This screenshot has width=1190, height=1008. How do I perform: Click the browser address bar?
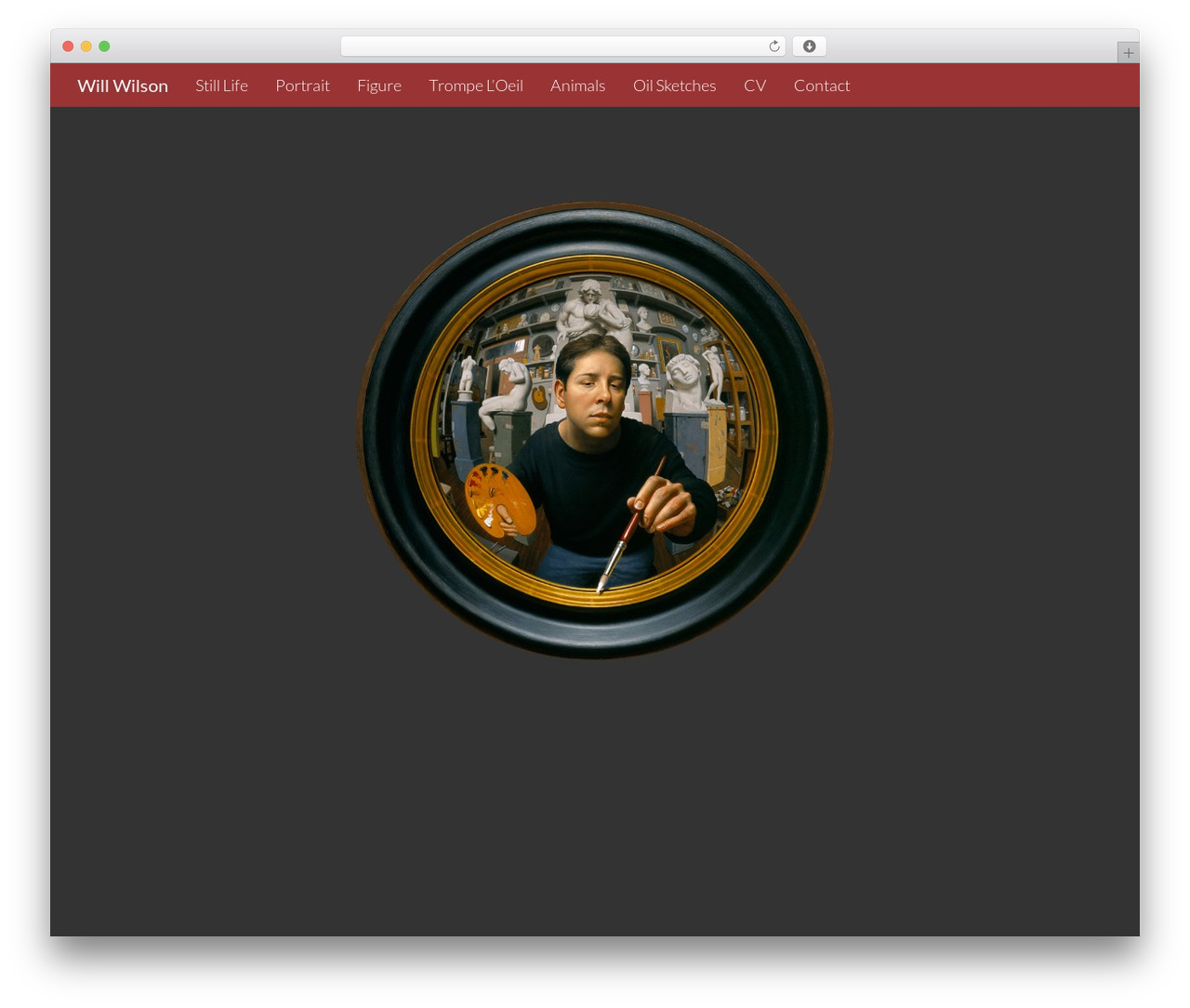[x=562, y=46]
